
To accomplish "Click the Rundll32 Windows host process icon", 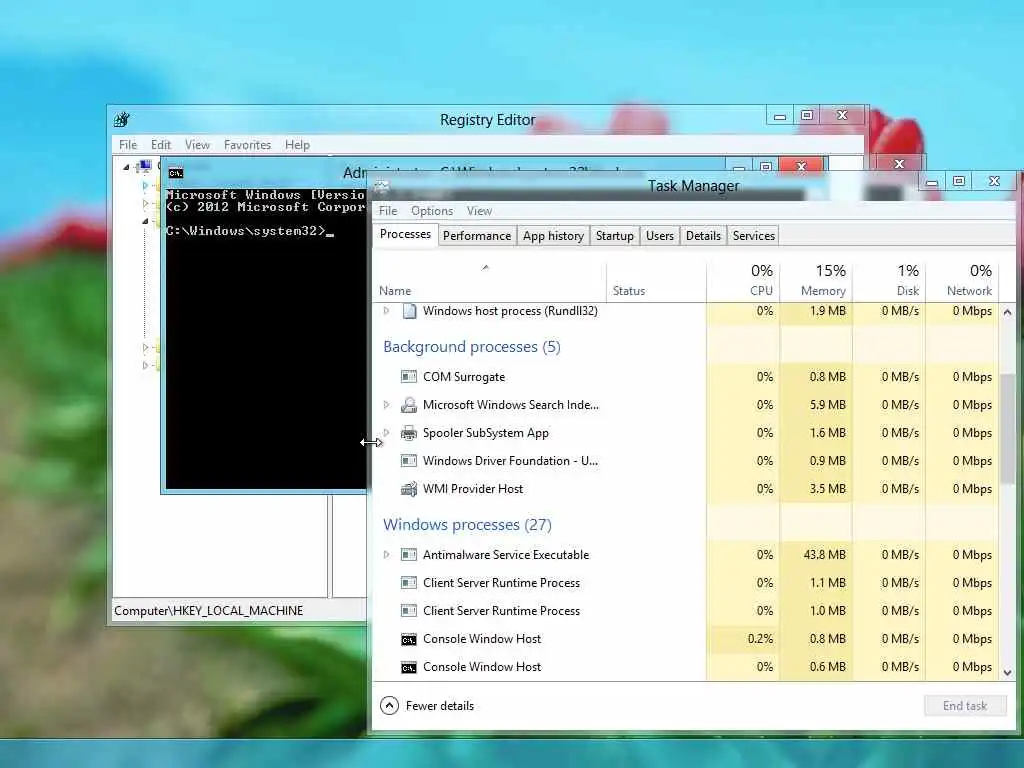I will [x=409, y=311].
